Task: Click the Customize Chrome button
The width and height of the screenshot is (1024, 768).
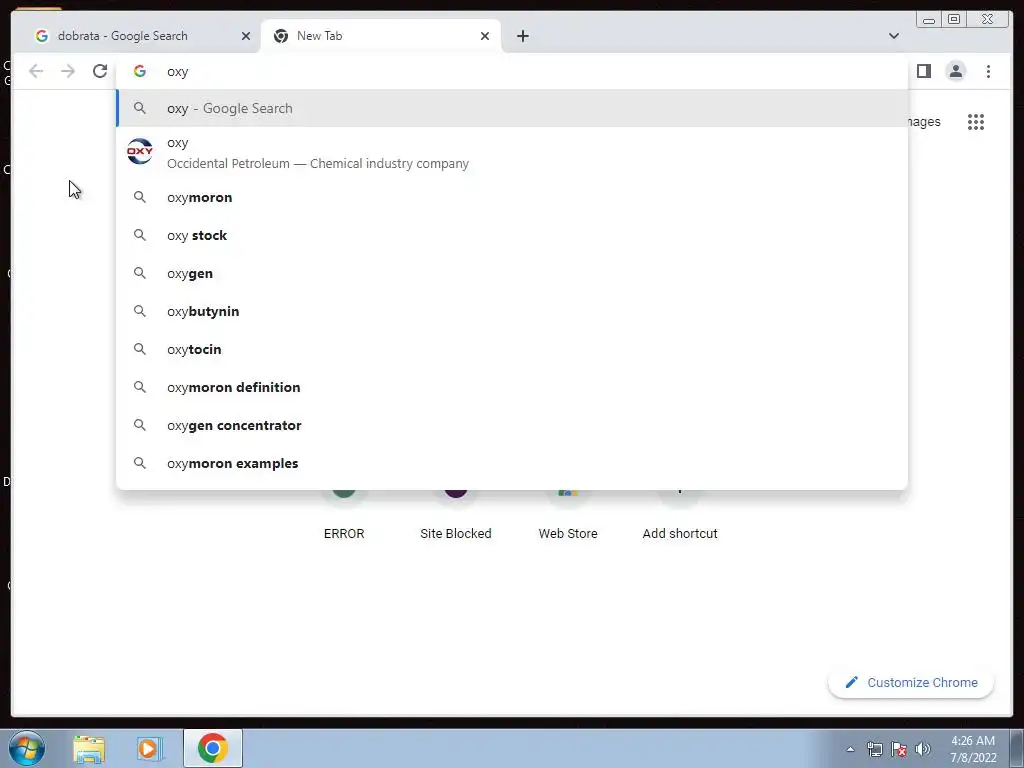Action: pyautogui.click(x=911, y=682)
